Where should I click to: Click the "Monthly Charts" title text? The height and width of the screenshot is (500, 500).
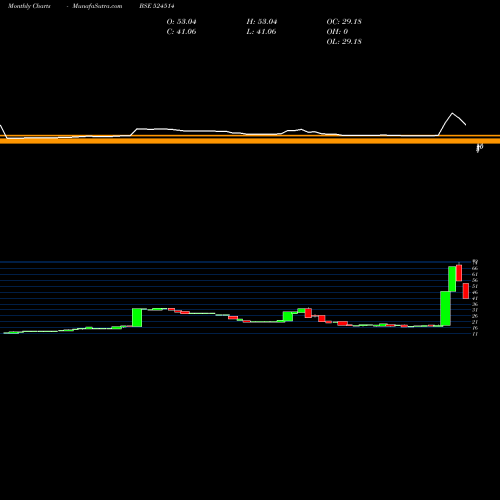(x=29, y=6)
